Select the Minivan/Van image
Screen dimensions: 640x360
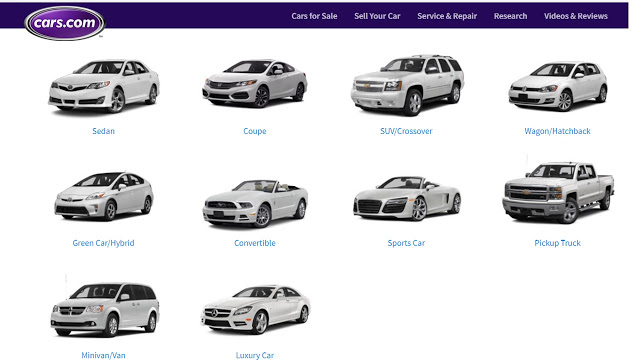104,309
